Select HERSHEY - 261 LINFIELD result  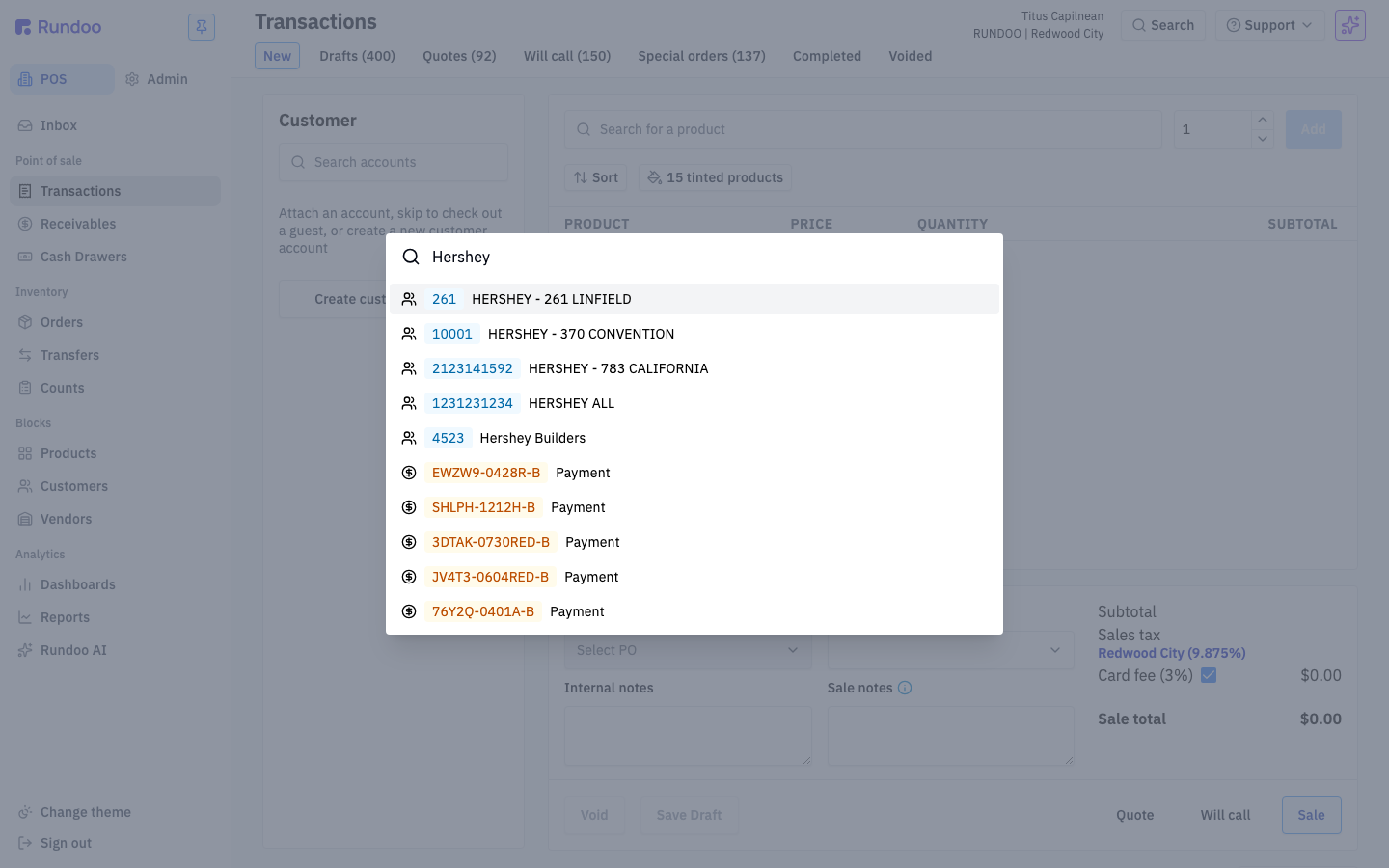tap(694, 299)
